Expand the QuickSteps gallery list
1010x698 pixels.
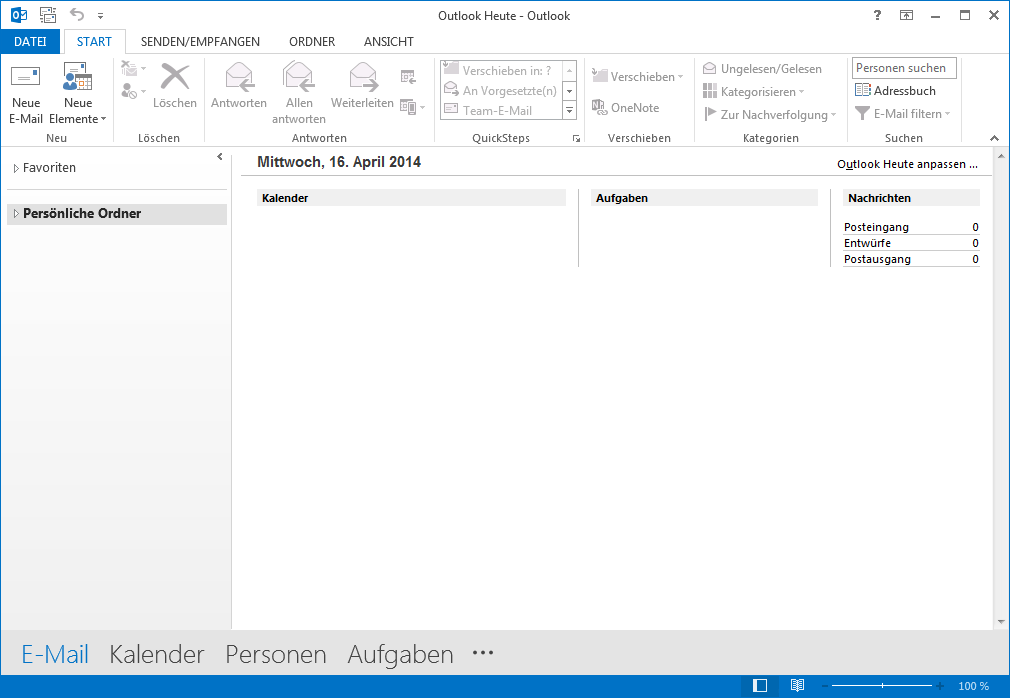tap(569, 111)
